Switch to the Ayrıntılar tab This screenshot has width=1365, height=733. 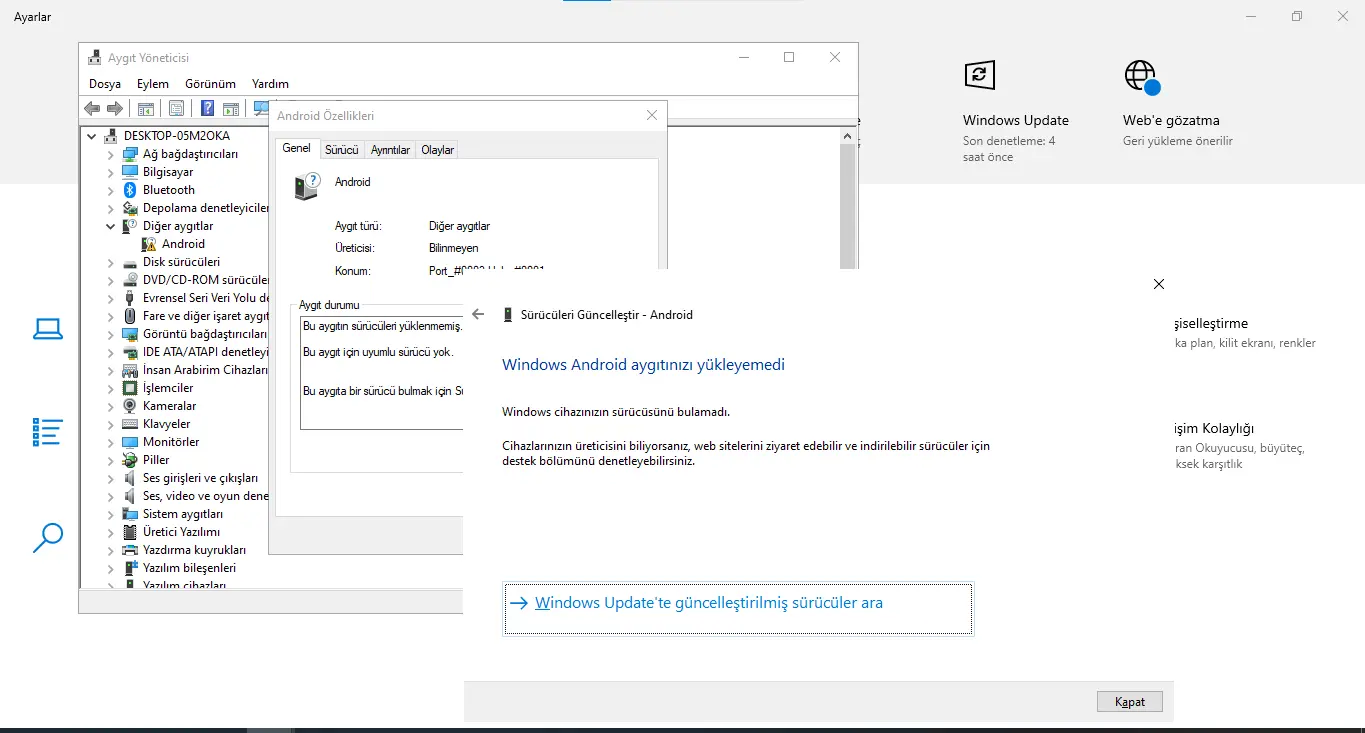(390, 150)
